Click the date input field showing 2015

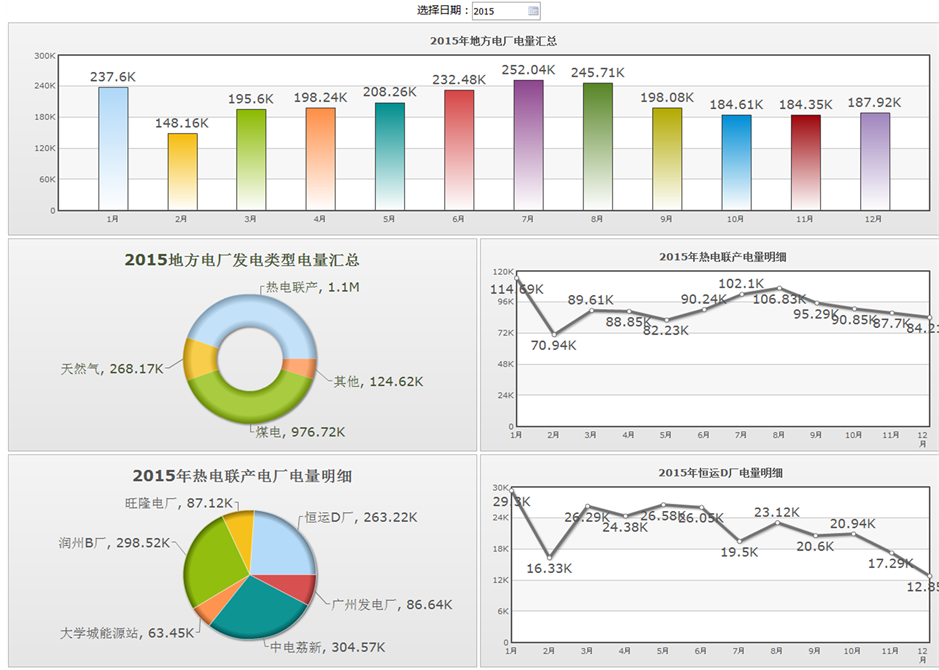point(498,11)
